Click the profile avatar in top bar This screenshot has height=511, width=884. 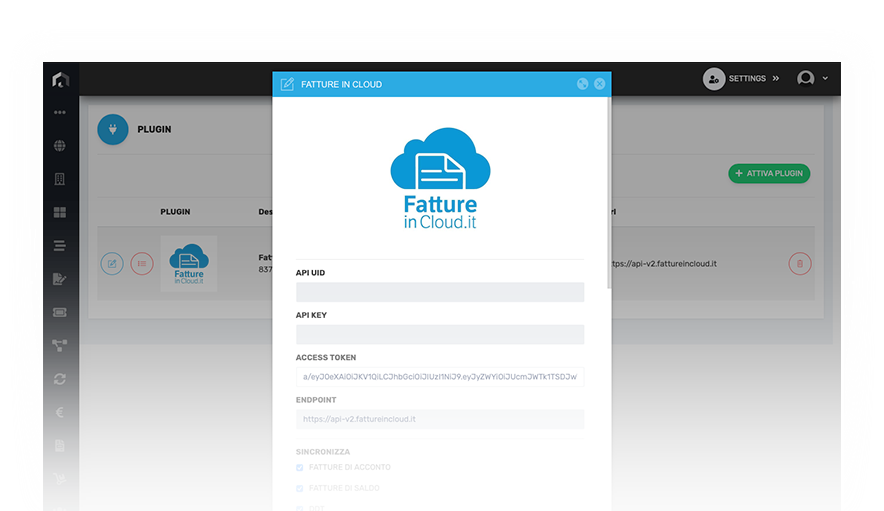coord(806,78)
